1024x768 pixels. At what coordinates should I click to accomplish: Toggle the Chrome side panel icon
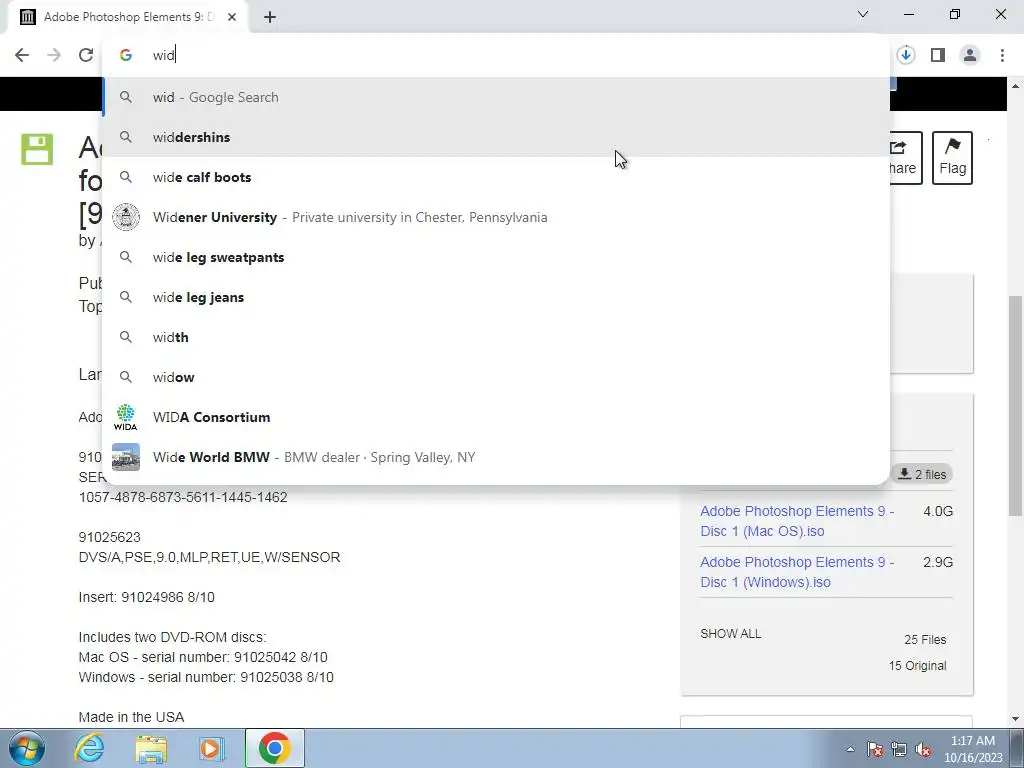pyautogui.click(x=938, y=55)
